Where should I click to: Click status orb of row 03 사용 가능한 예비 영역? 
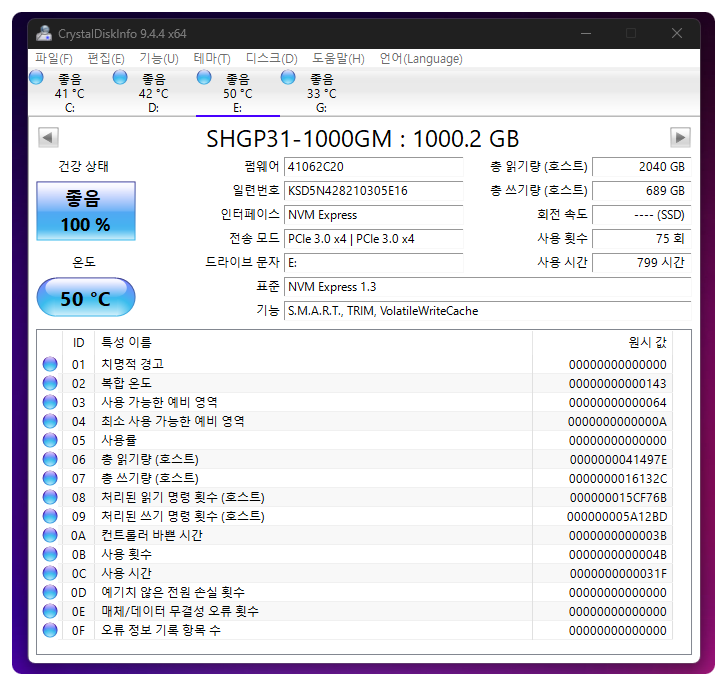coord(50,402)
